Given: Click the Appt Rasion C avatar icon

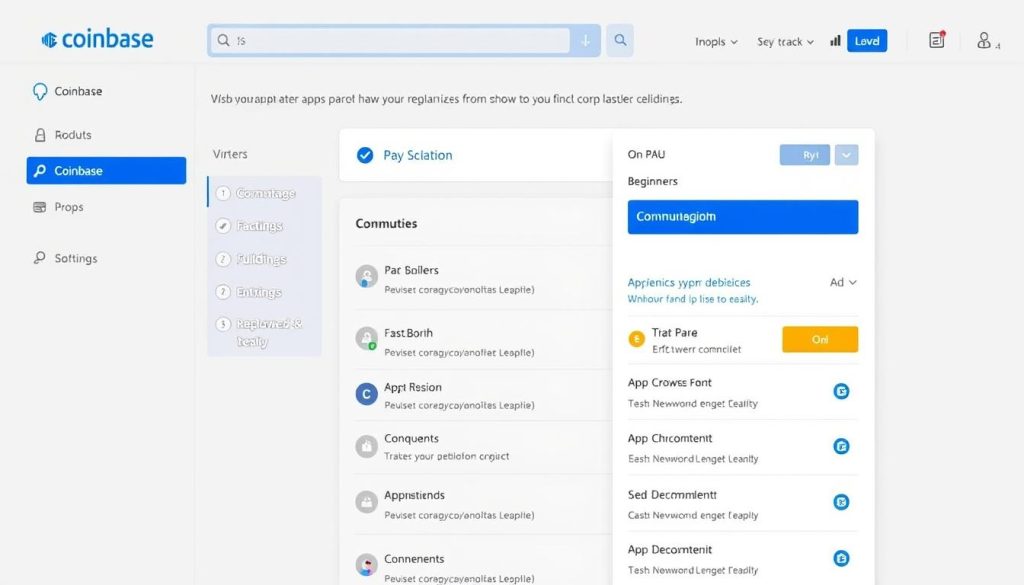Looking at the screenshot, I should pos(366,394).
